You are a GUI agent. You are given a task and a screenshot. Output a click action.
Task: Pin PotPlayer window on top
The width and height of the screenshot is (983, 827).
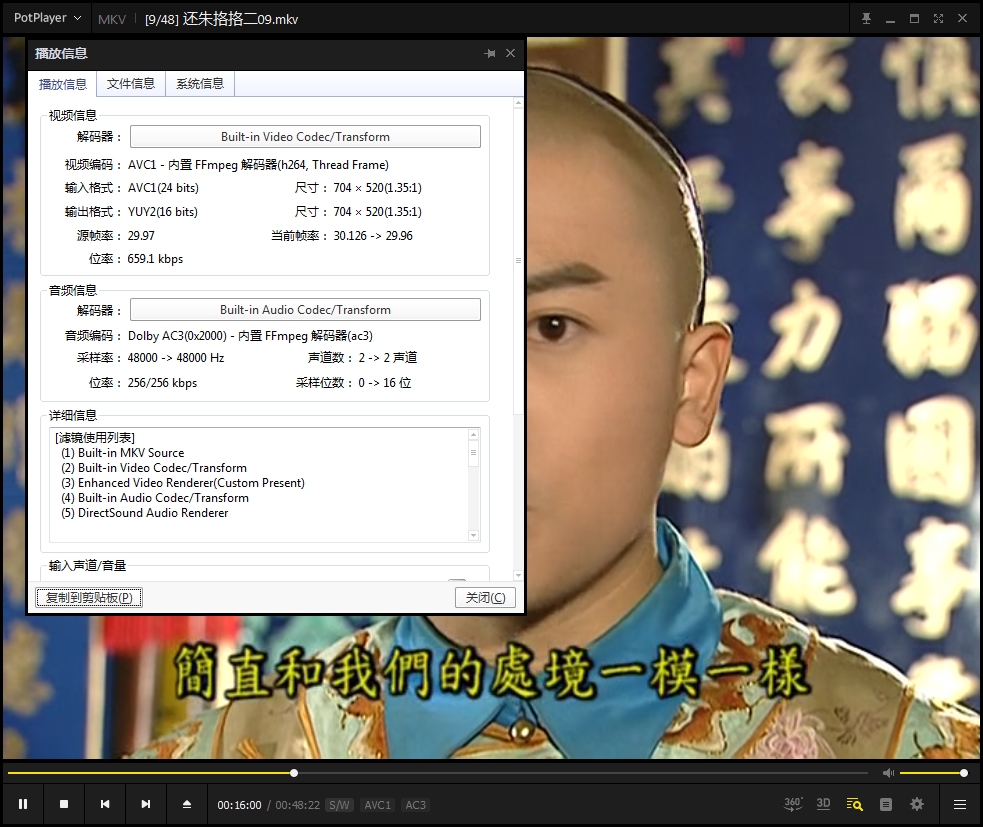pos(866,19)
